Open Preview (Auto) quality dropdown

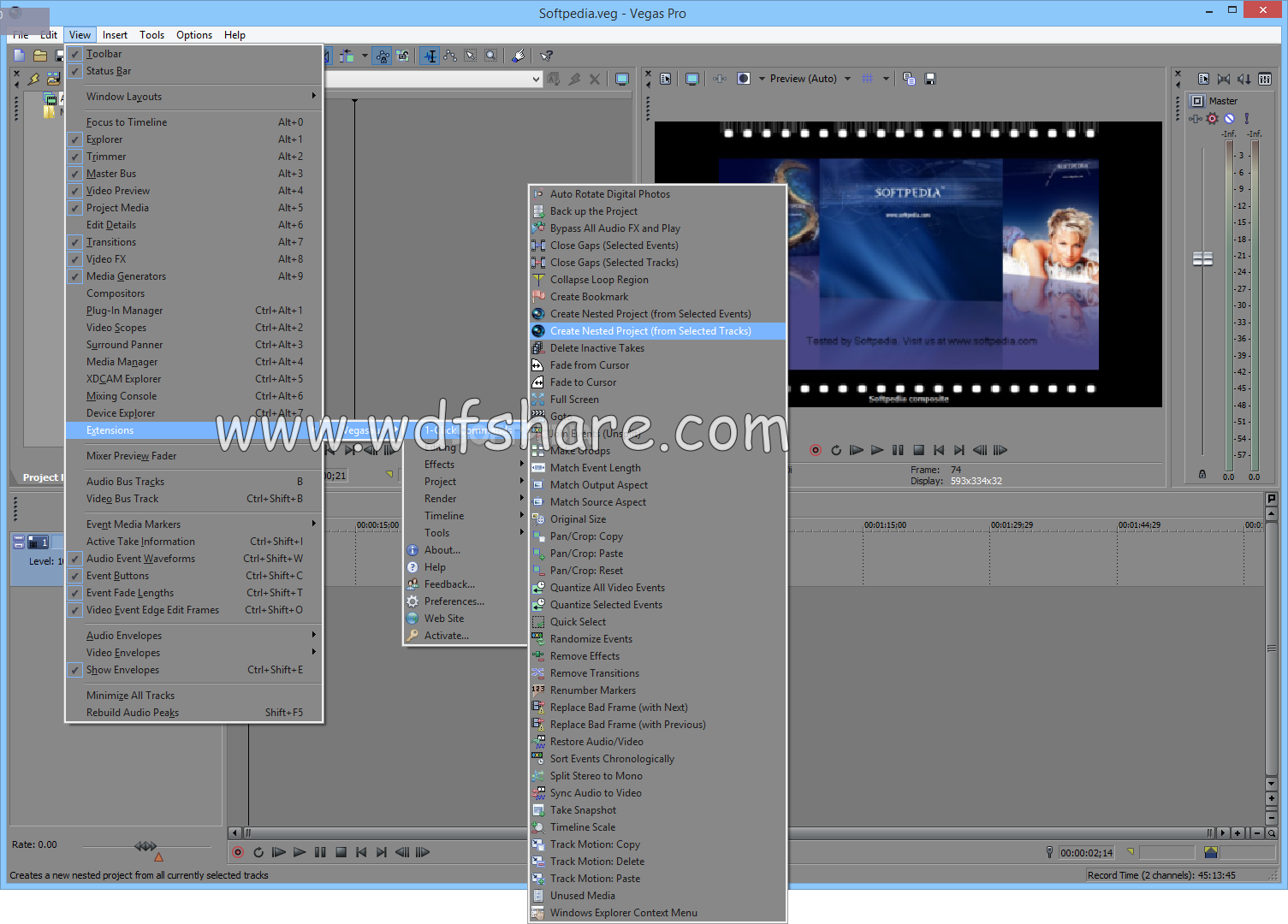(x=847, y=79)
